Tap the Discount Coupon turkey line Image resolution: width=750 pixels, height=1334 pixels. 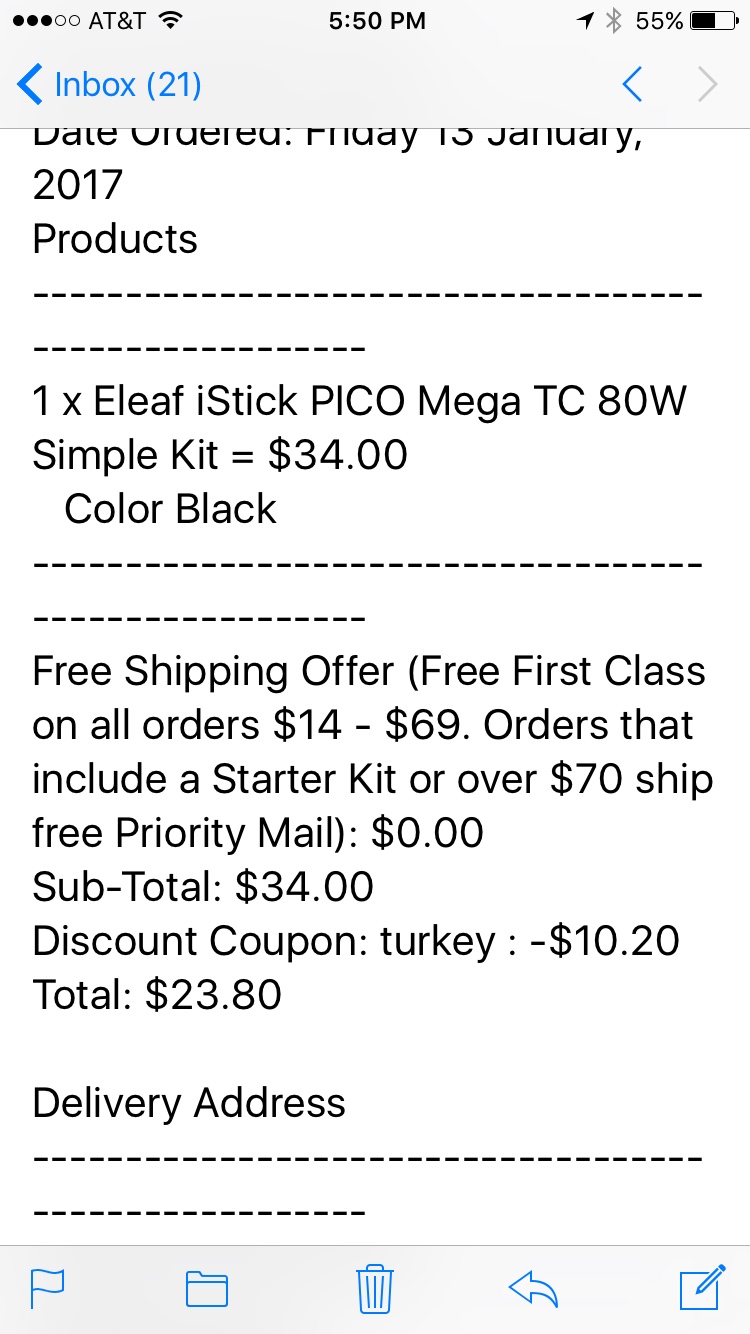point(356,940)
